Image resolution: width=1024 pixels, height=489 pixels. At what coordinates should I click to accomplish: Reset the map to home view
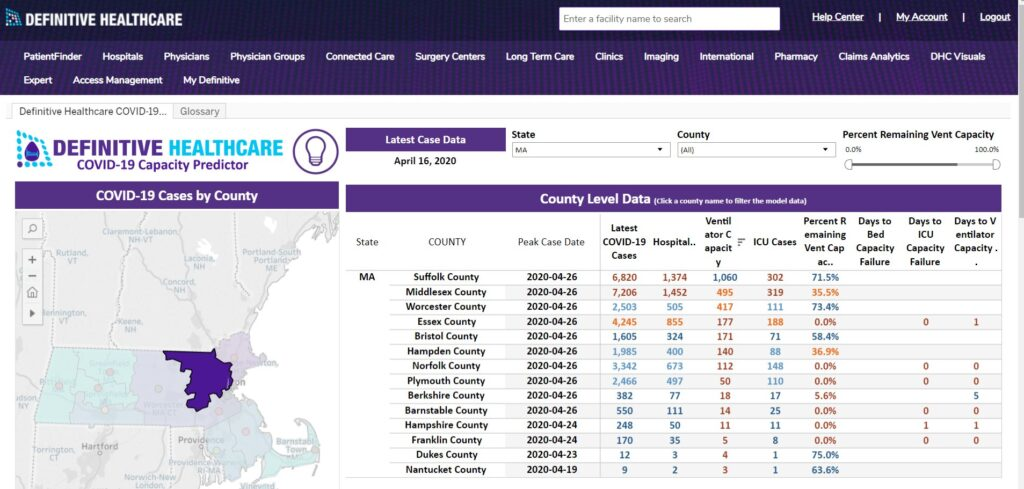tap(32, 292)
